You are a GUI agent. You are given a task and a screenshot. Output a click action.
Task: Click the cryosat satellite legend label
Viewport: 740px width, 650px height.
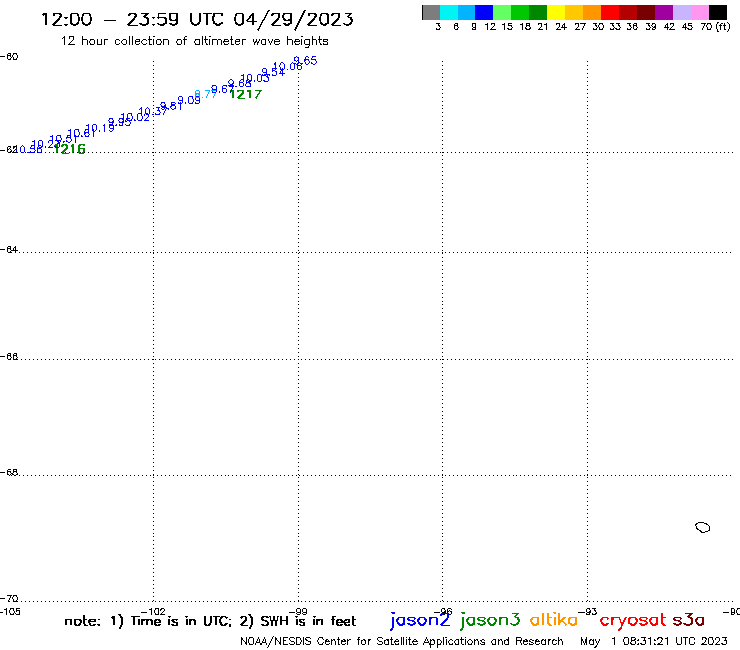[633, 621]
